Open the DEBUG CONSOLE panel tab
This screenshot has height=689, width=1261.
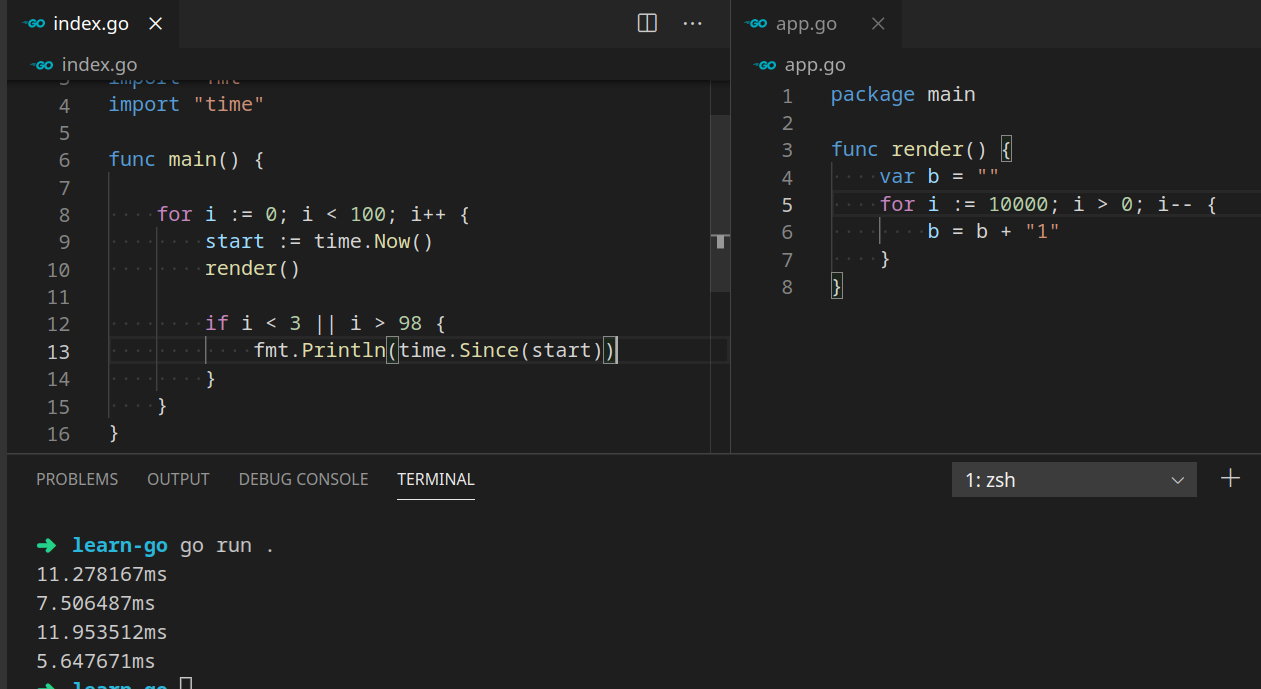[303, 479]
